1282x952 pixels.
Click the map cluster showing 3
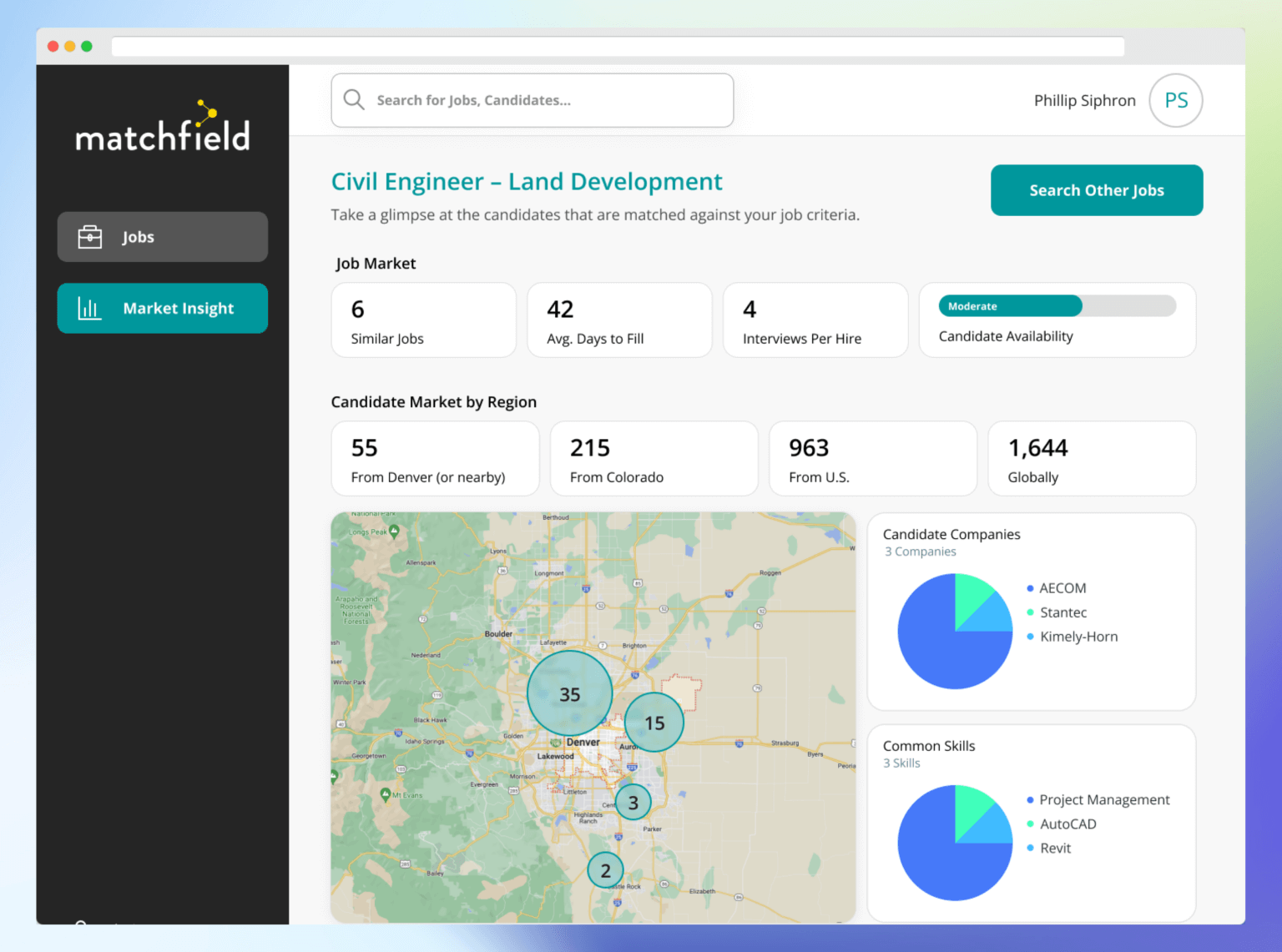click(633, 802)
